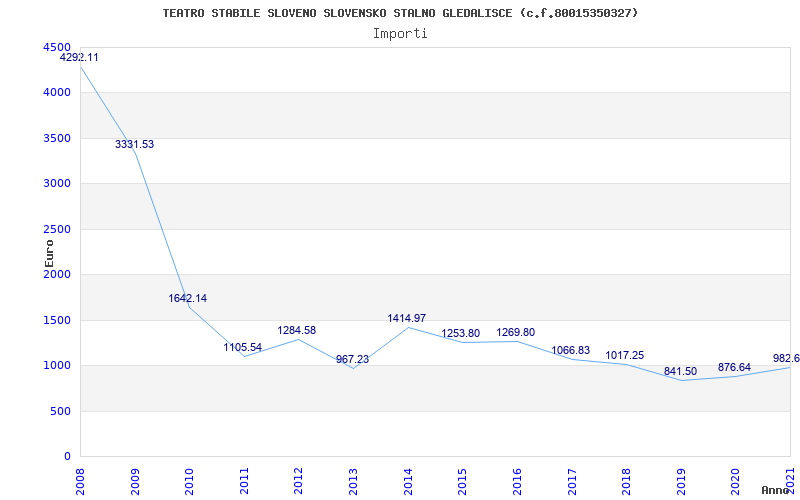This screenshot has width=800, height=500.
Task: Select the data label 4292.11
Action: [x=79, y=58]
